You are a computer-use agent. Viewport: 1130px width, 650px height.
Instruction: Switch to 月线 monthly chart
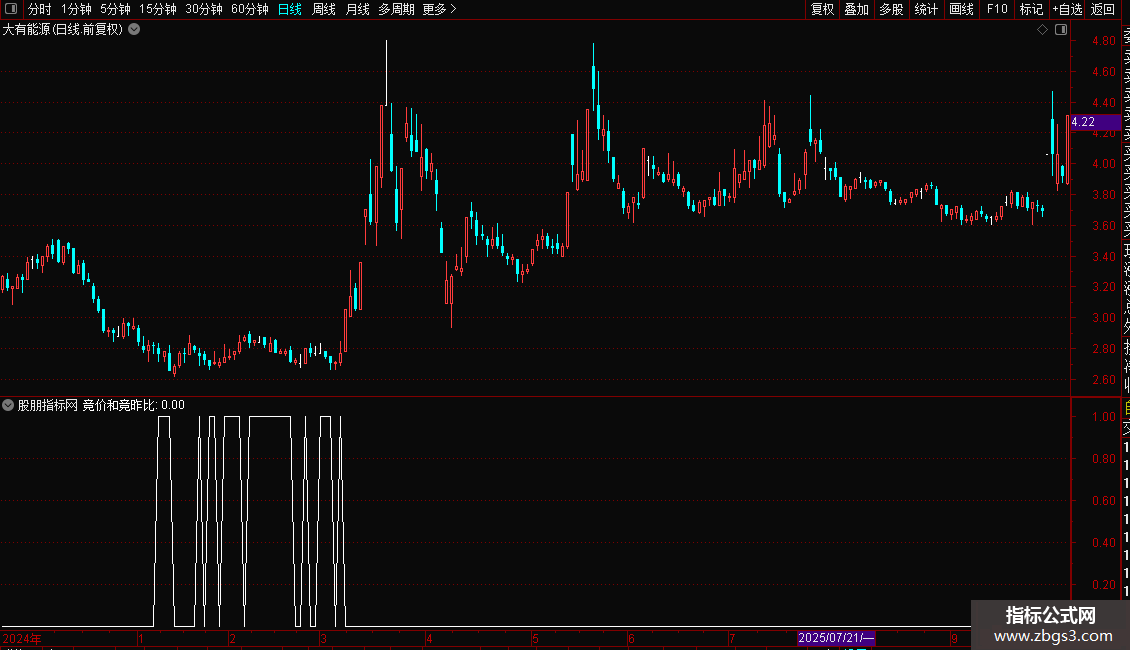coord(357,9)
